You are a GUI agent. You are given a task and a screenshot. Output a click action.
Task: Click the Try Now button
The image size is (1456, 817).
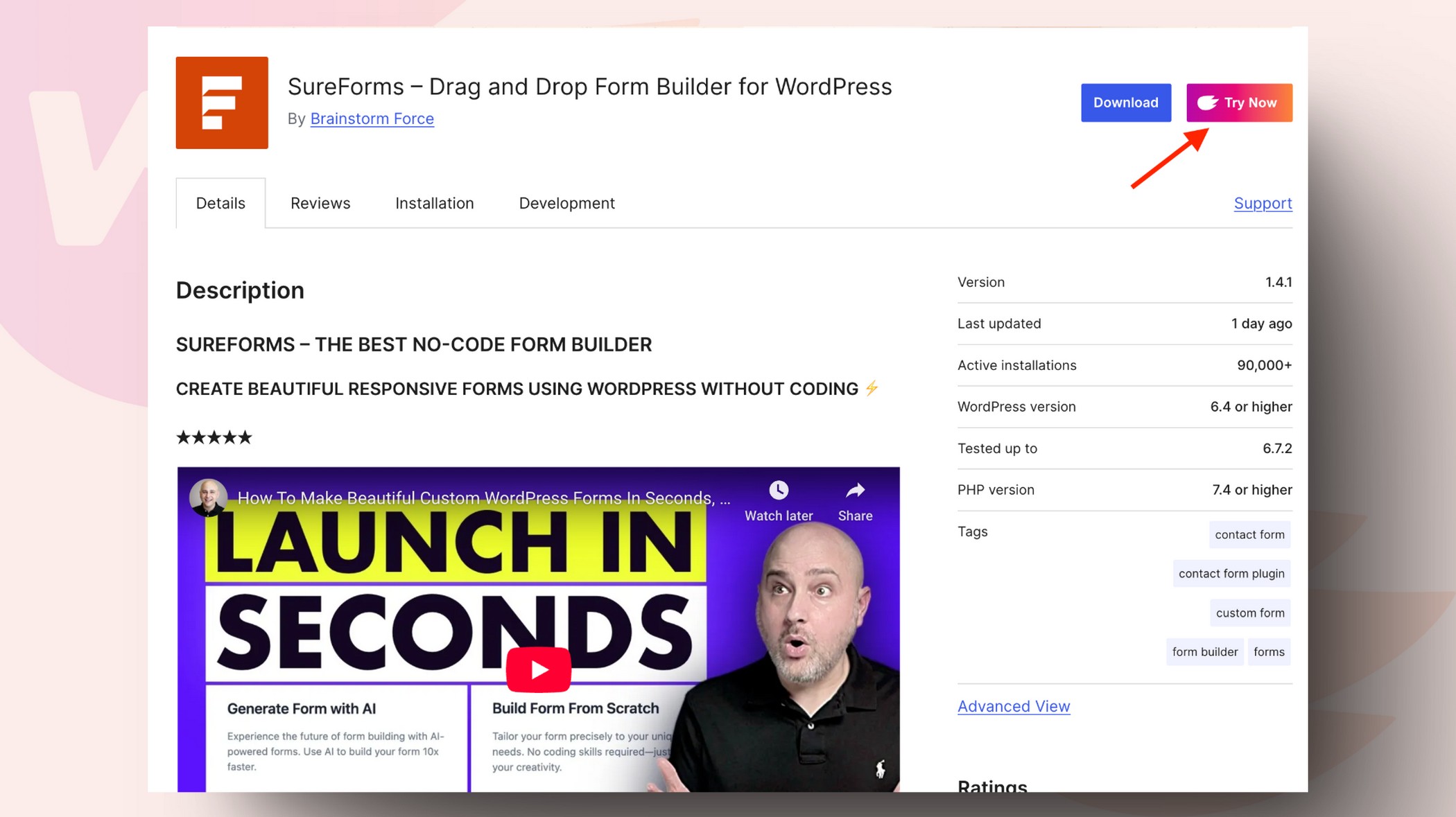point(1239,101)
